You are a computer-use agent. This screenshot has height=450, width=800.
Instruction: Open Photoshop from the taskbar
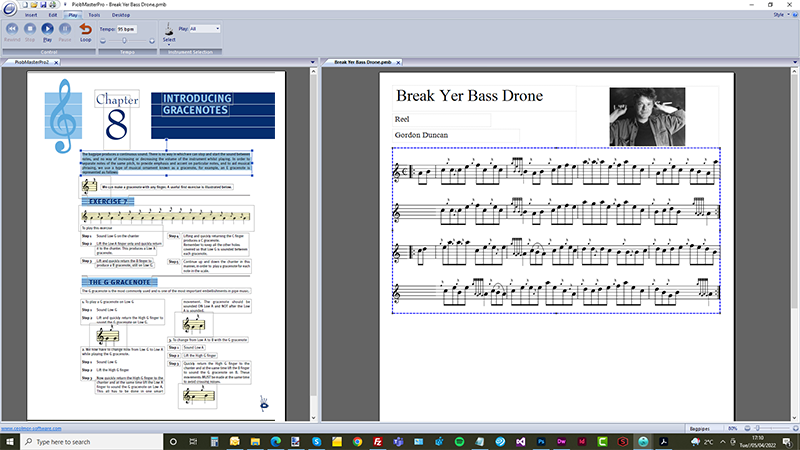[x=541, y=442]
